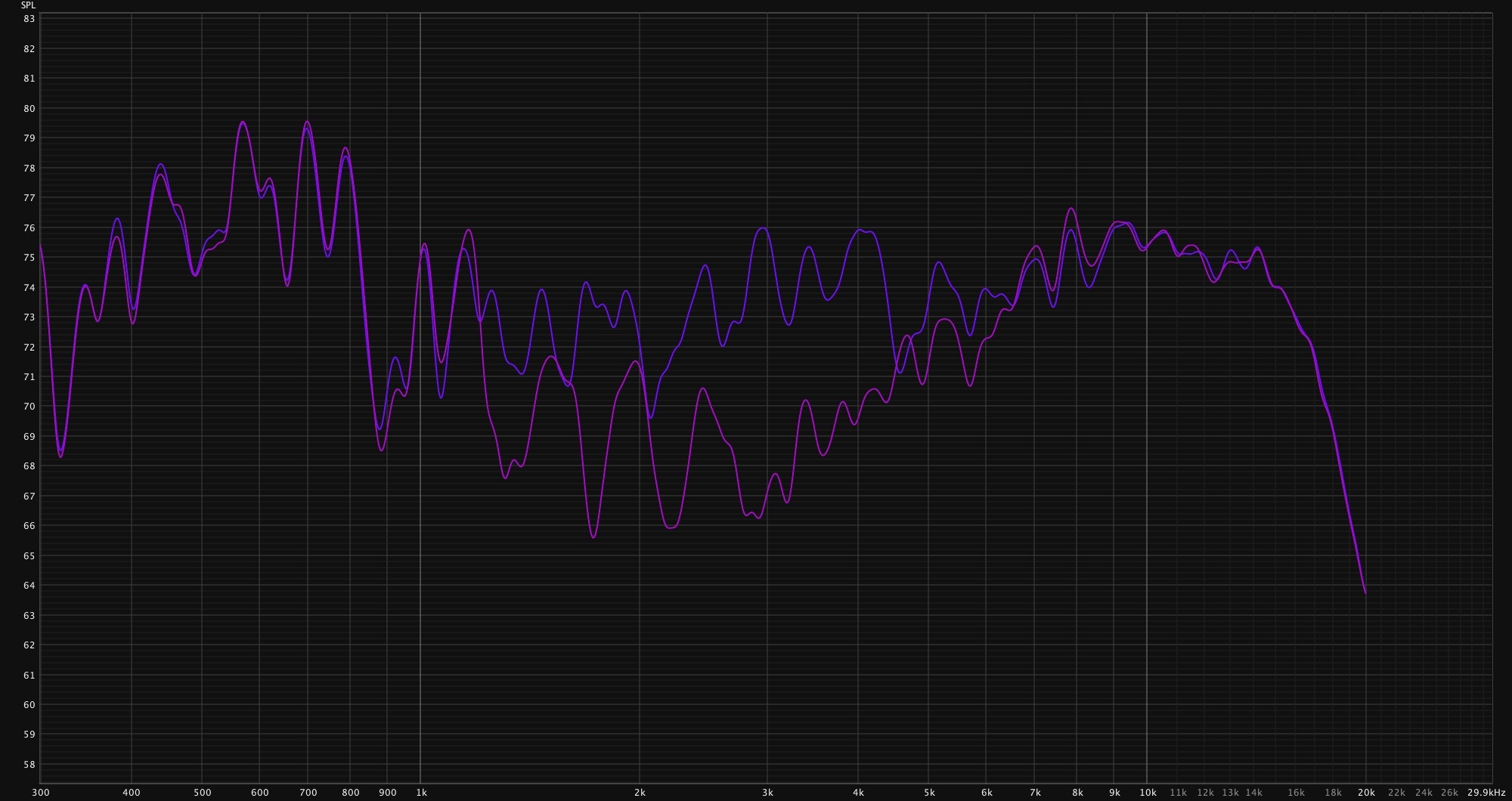Viewport: 1512px width, 801px height.
Task: Click the 83 dB axis label
Action: pos(29,19)
